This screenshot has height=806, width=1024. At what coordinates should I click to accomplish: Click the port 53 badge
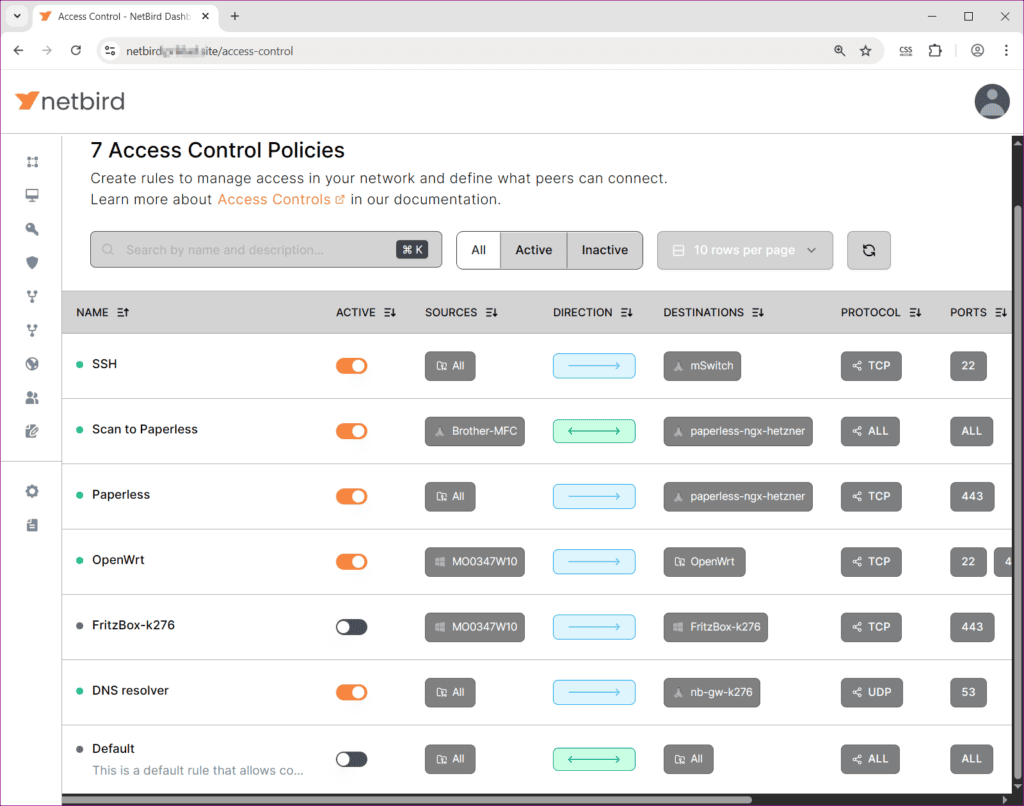(x=968, y=692)
